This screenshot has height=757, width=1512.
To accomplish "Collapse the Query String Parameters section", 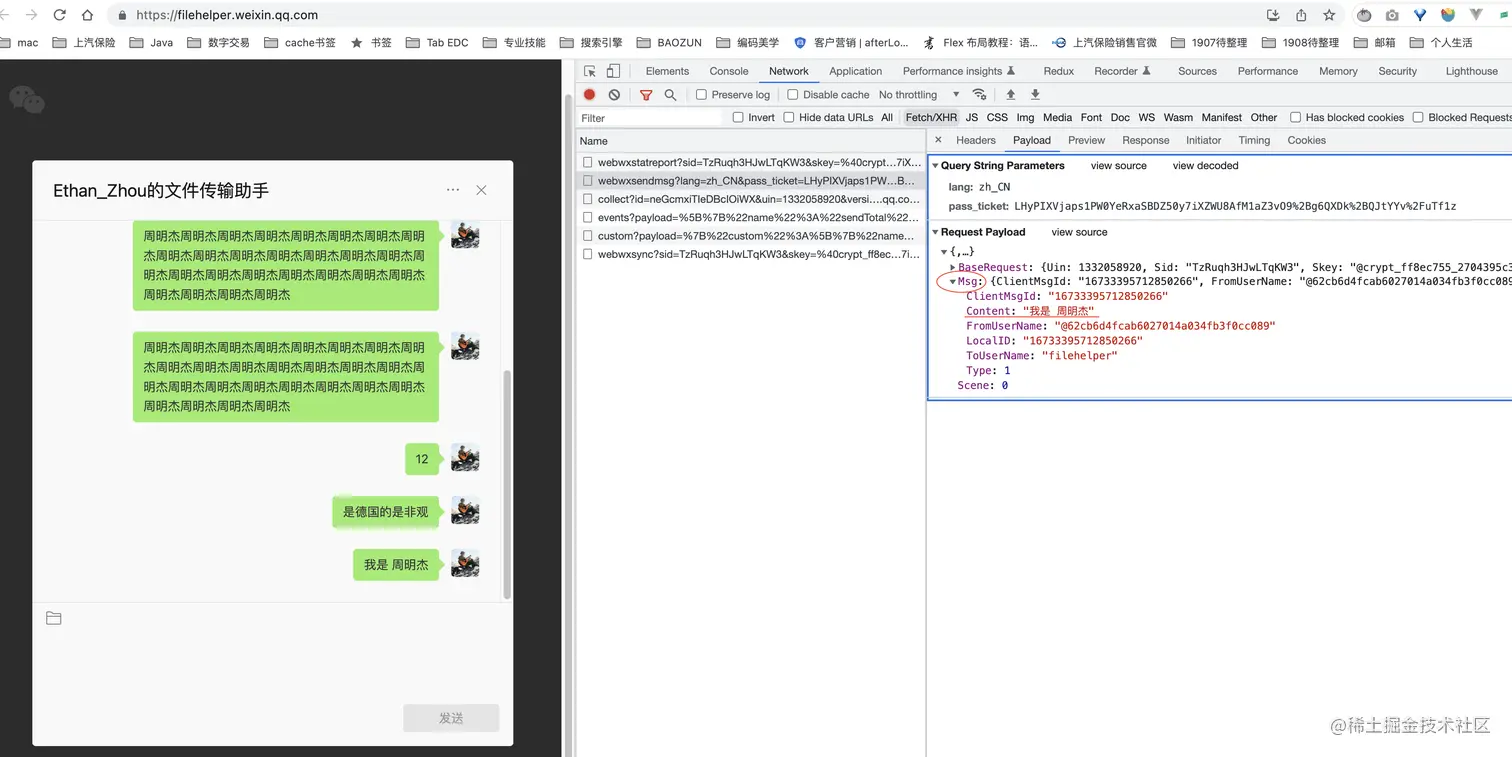I will [x=935, y=166].
